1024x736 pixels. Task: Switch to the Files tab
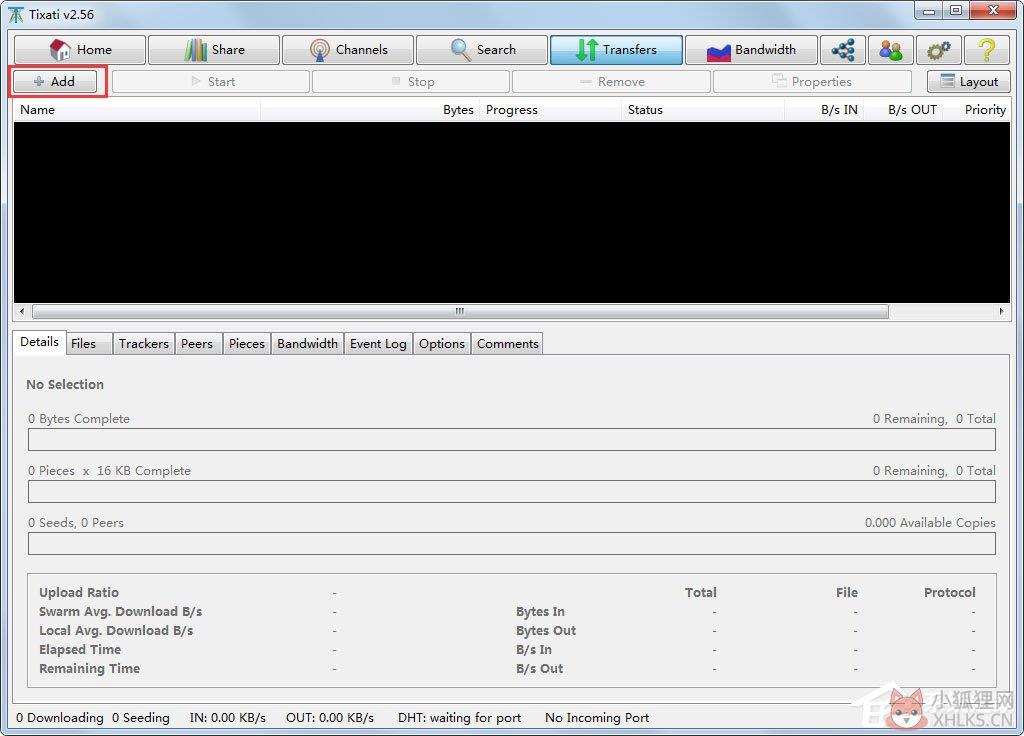coord(89,344)
